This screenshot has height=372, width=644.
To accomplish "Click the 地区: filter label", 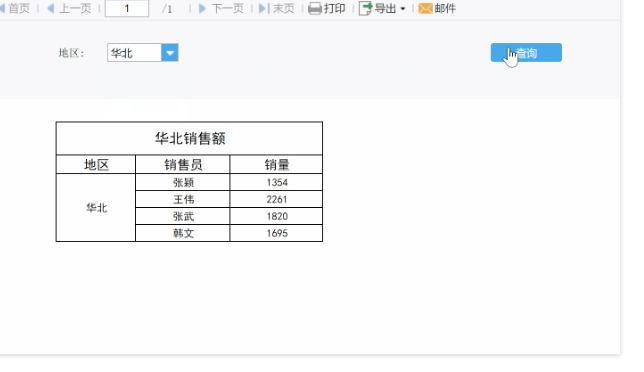I will [71, 53].
